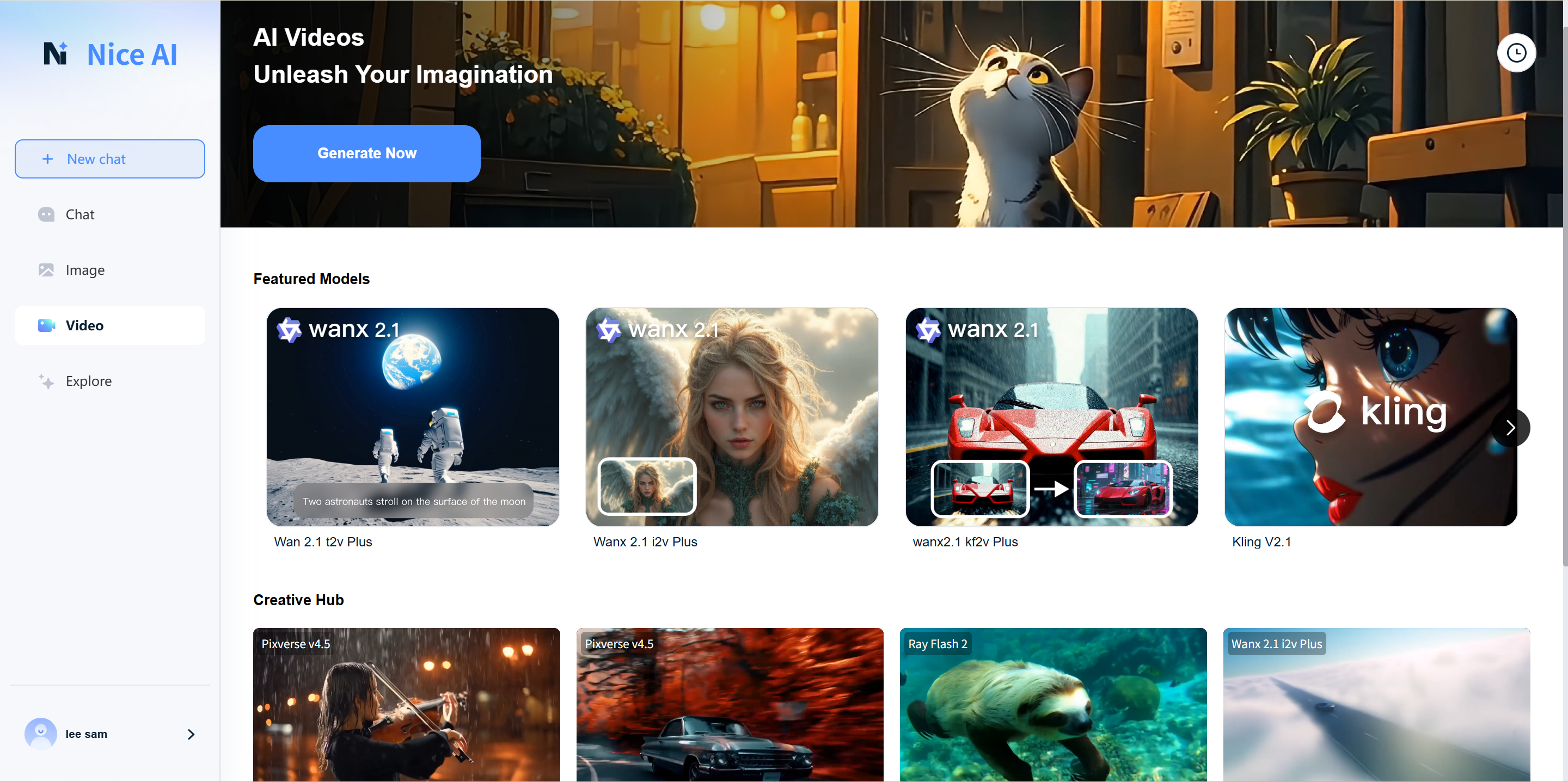
Task: Click the Explore sparkle icon in sidebar
Action: pyautogui.click(x=46, y=381)
